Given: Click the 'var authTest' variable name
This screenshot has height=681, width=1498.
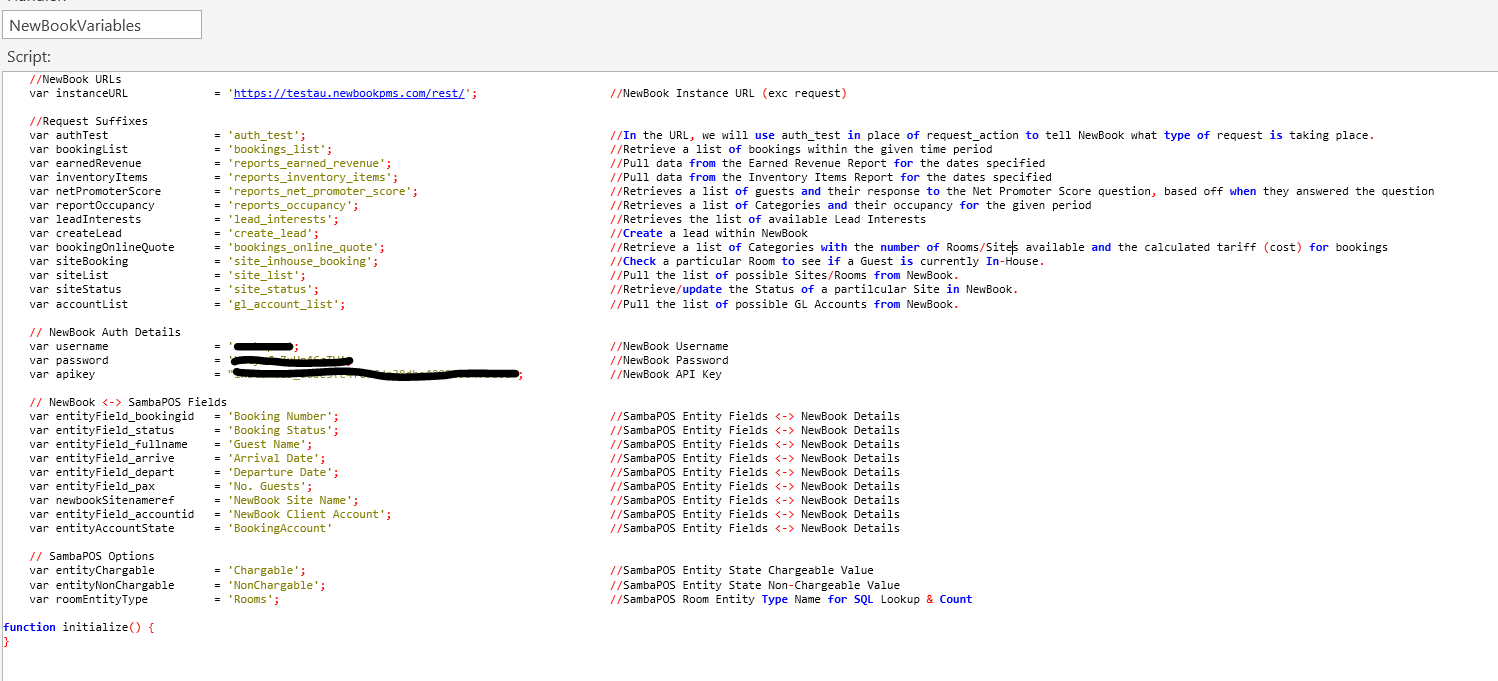Looking at the screenshot, I should coord(69,135).
